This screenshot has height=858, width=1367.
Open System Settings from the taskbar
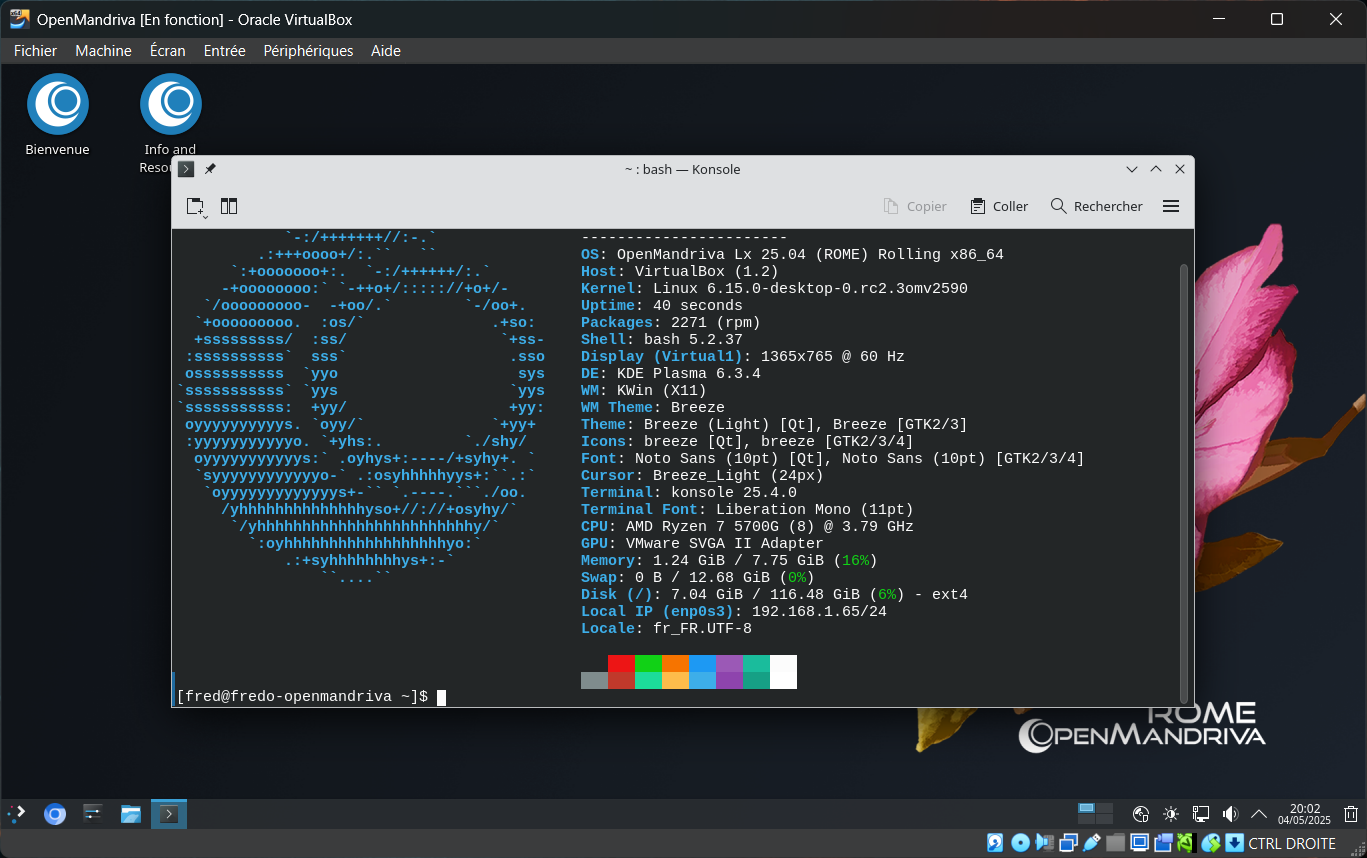93,814
